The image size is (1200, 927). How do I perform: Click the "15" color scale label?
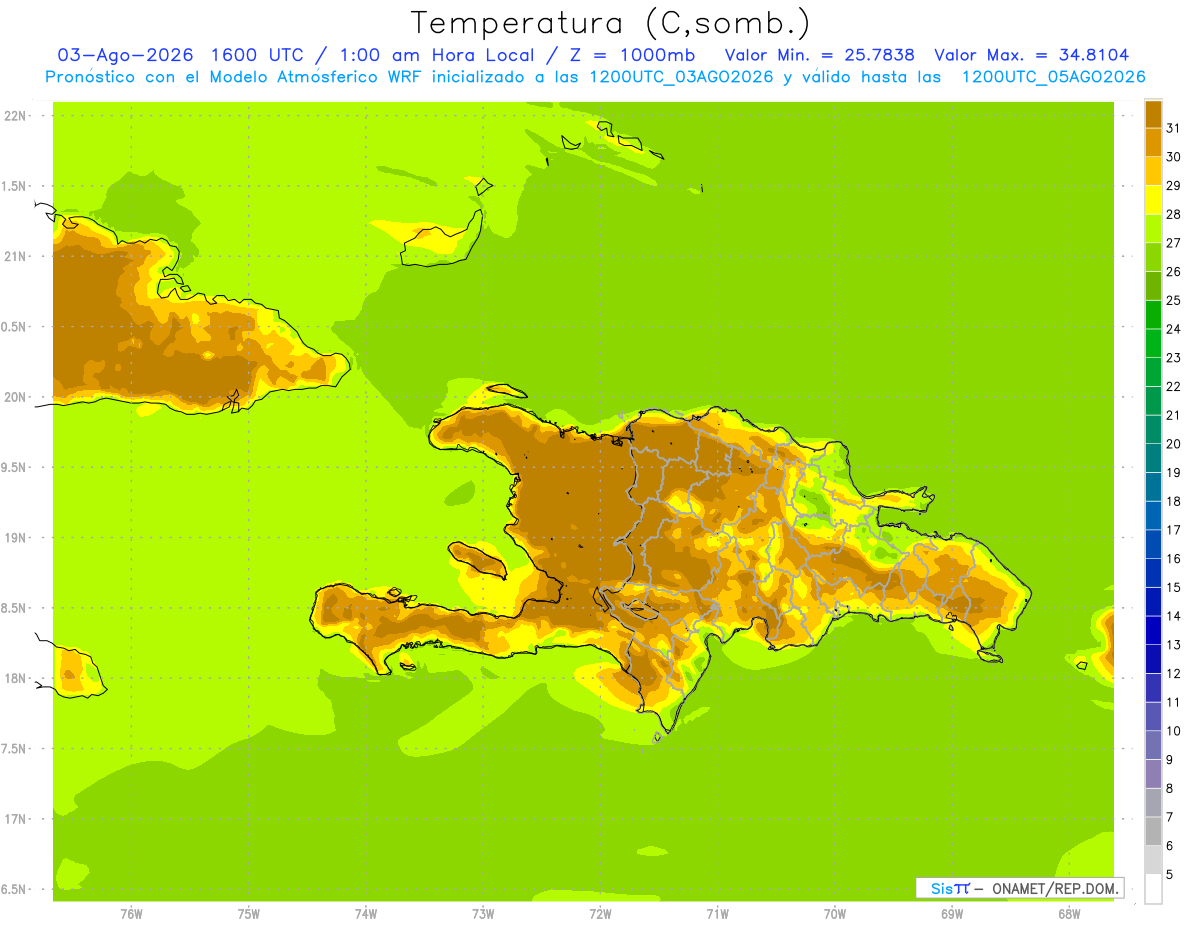coord(1173,587)
